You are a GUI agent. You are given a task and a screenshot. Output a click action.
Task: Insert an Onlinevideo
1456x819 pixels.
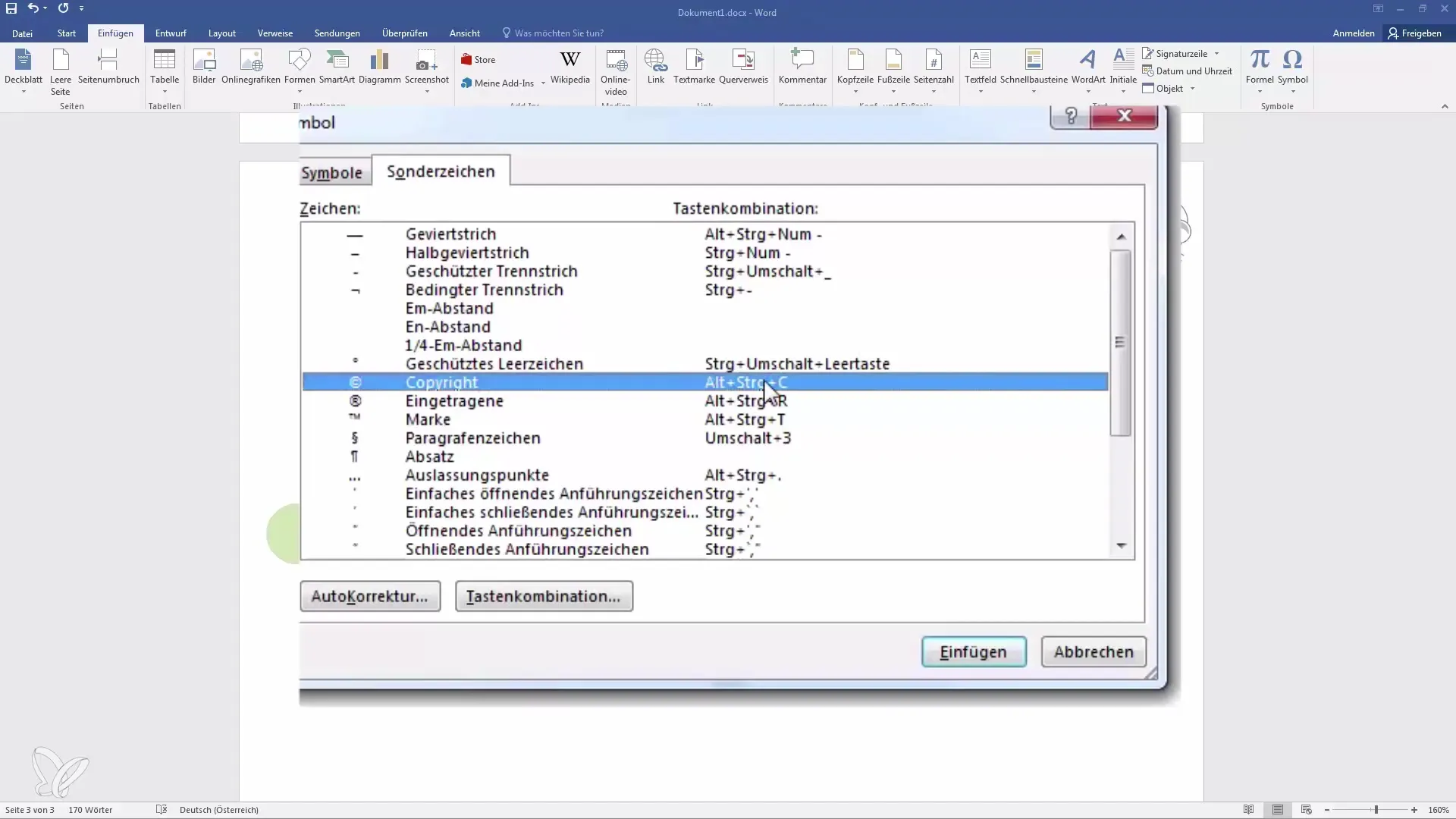tap(616, 72)
